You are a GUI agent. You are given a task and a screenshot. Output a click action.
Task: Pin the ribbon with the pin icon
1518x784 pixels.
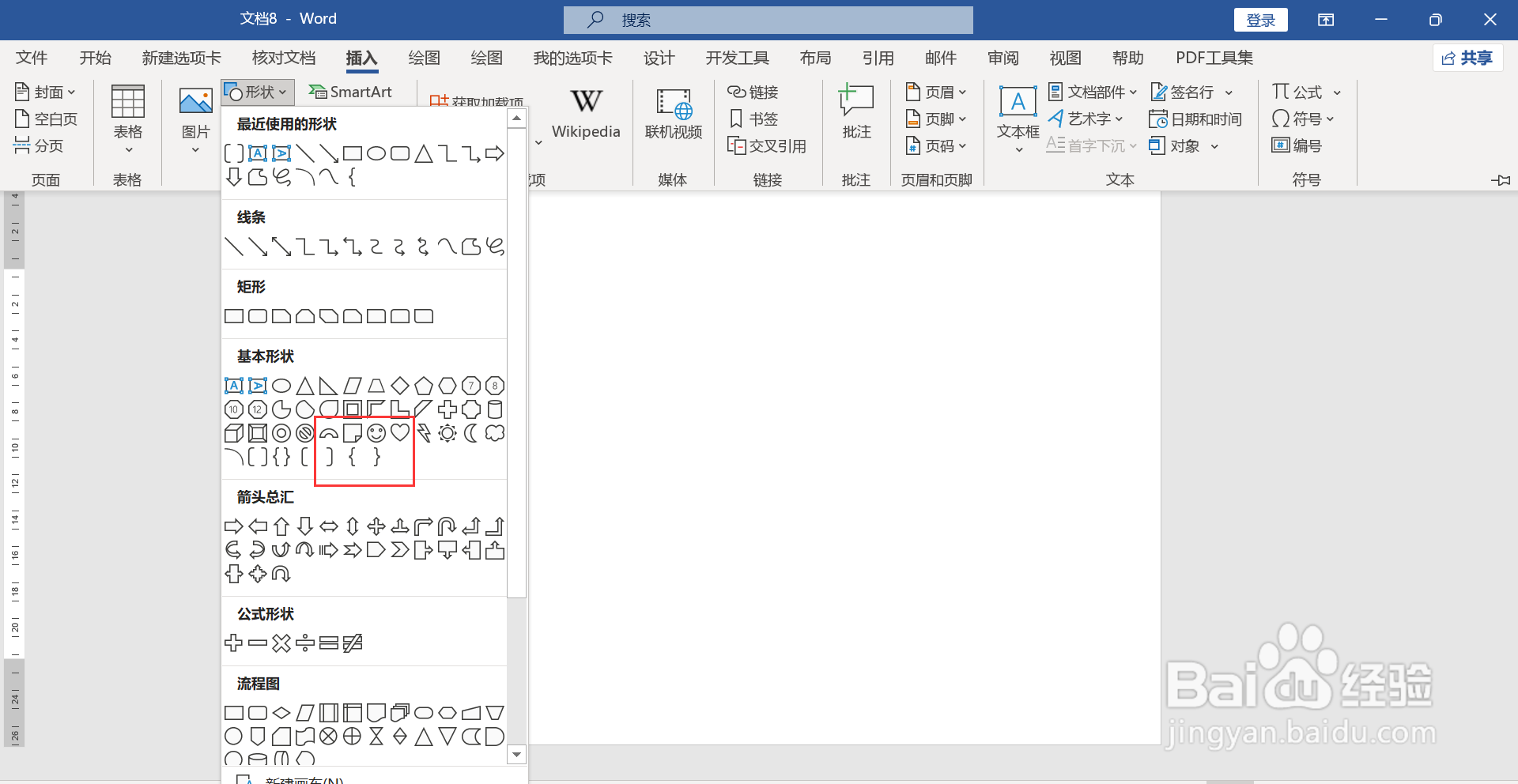point(1500,180)
